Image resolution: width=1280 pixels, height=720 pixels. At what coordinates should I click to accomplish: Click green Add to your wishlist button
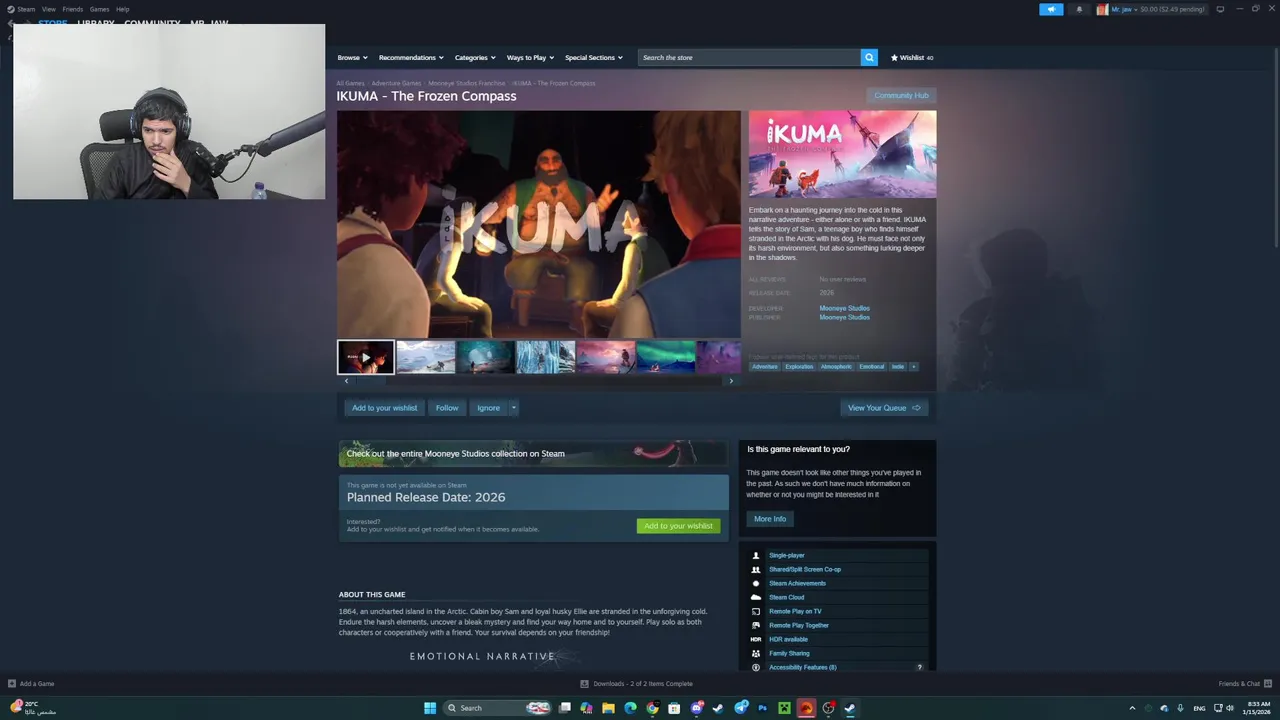point(678,526)
